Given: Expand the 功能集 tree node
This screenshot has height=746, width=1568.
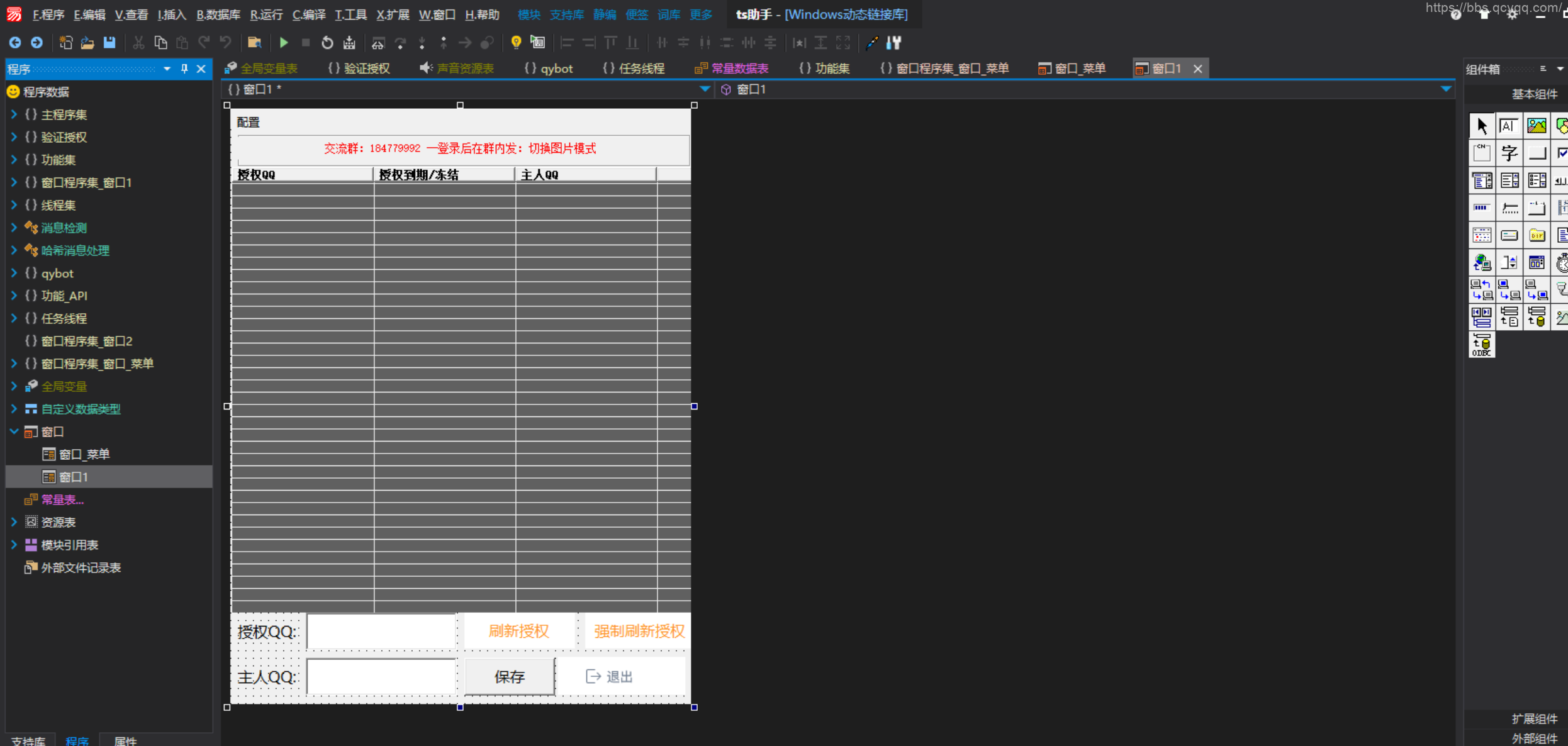Looking at the screenshot, I should [x=14, y=160].
